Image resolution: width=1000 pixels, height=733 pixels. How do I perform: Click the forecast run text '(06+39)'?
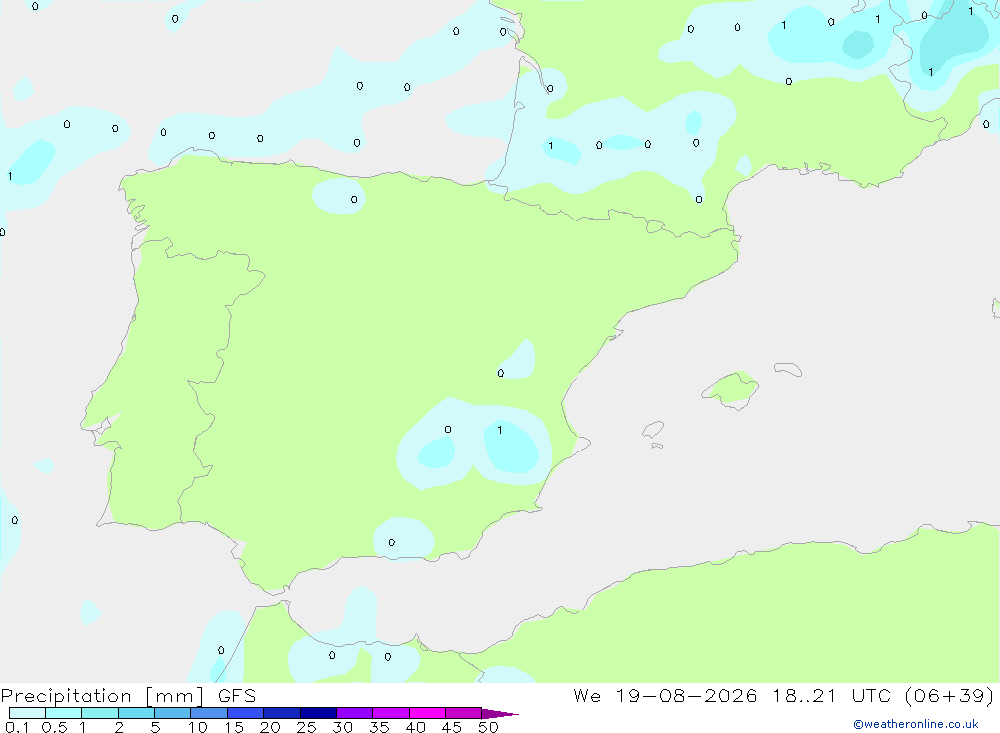click(x=949, y=696)
